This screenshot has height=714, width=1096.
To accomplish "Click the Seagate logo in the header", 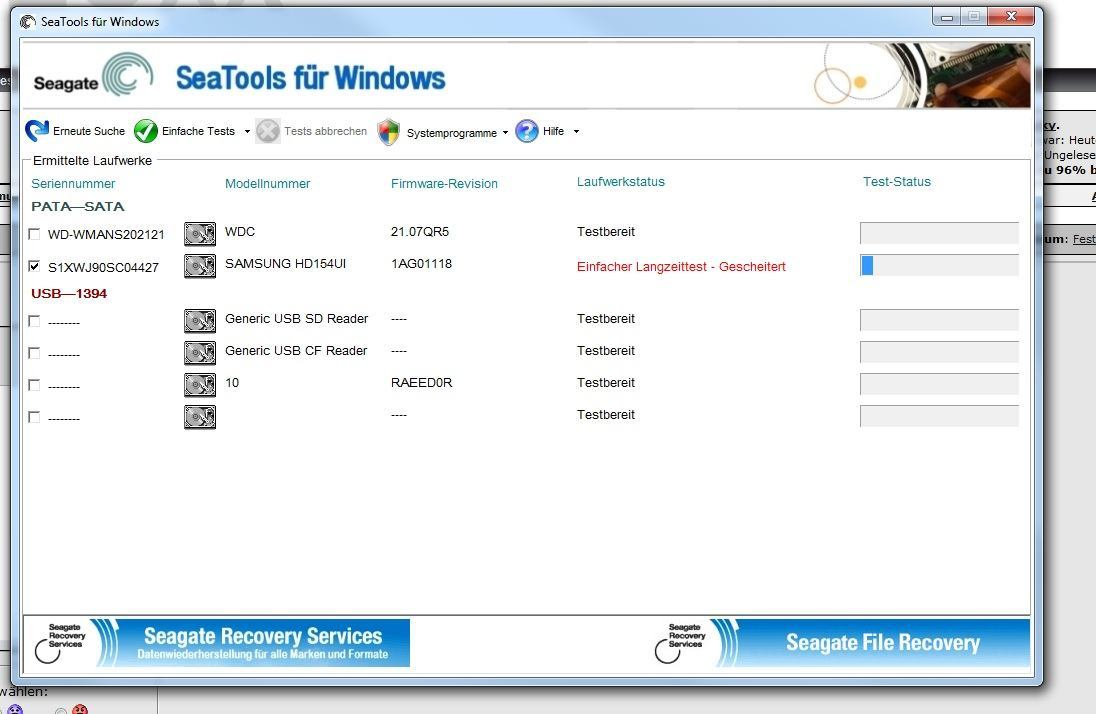I will click(x=94, y=76).
